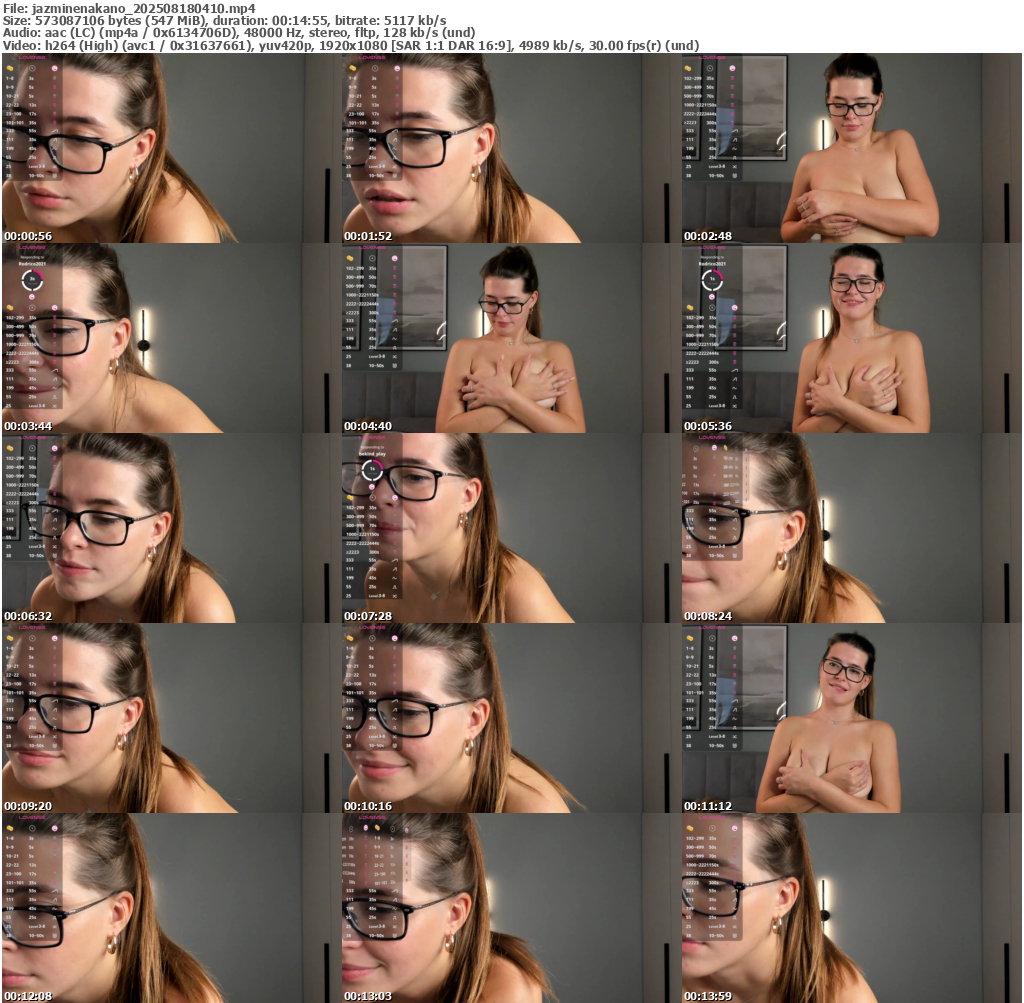Open the thumbnail at timestamp 00:00:56
Viewport: 1024px width, 1003px height.
click(171, 148)
